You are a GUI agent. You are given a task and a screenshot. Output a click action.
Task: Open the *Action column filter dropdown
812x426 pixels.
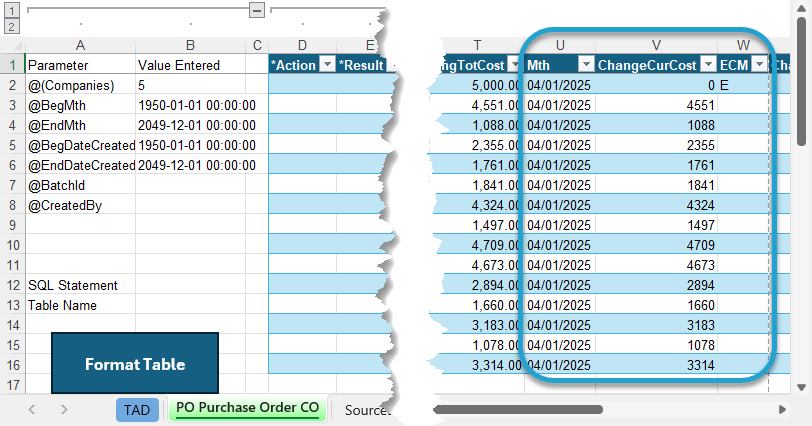tap(327, 65)
